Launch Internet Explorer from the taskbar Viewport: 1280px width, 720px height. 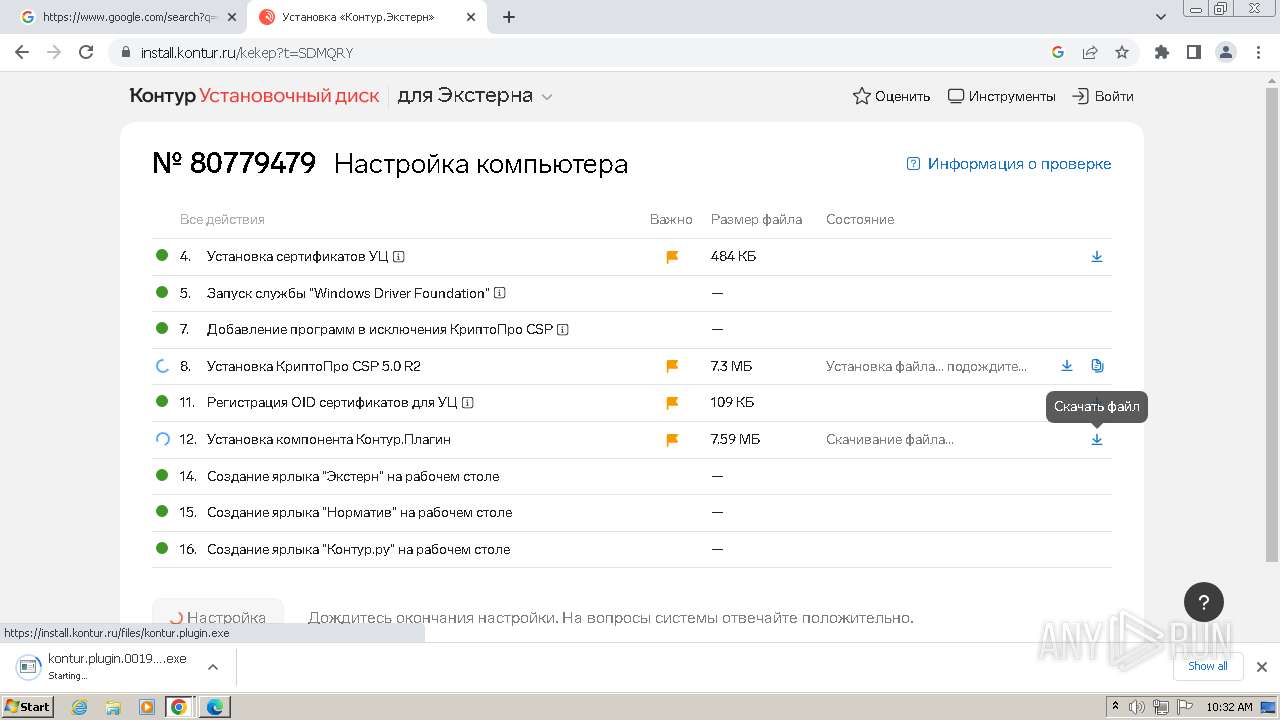[79, 707]
